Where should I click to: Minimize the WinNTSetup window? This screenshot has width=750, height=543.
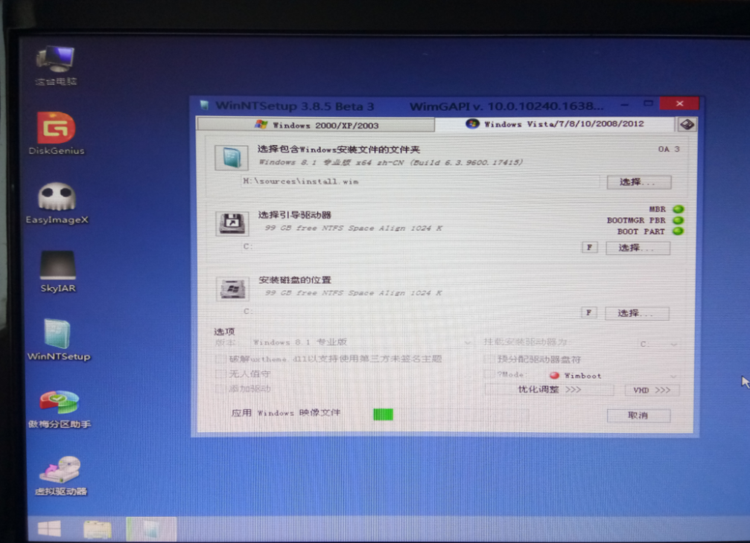(625, 104)
